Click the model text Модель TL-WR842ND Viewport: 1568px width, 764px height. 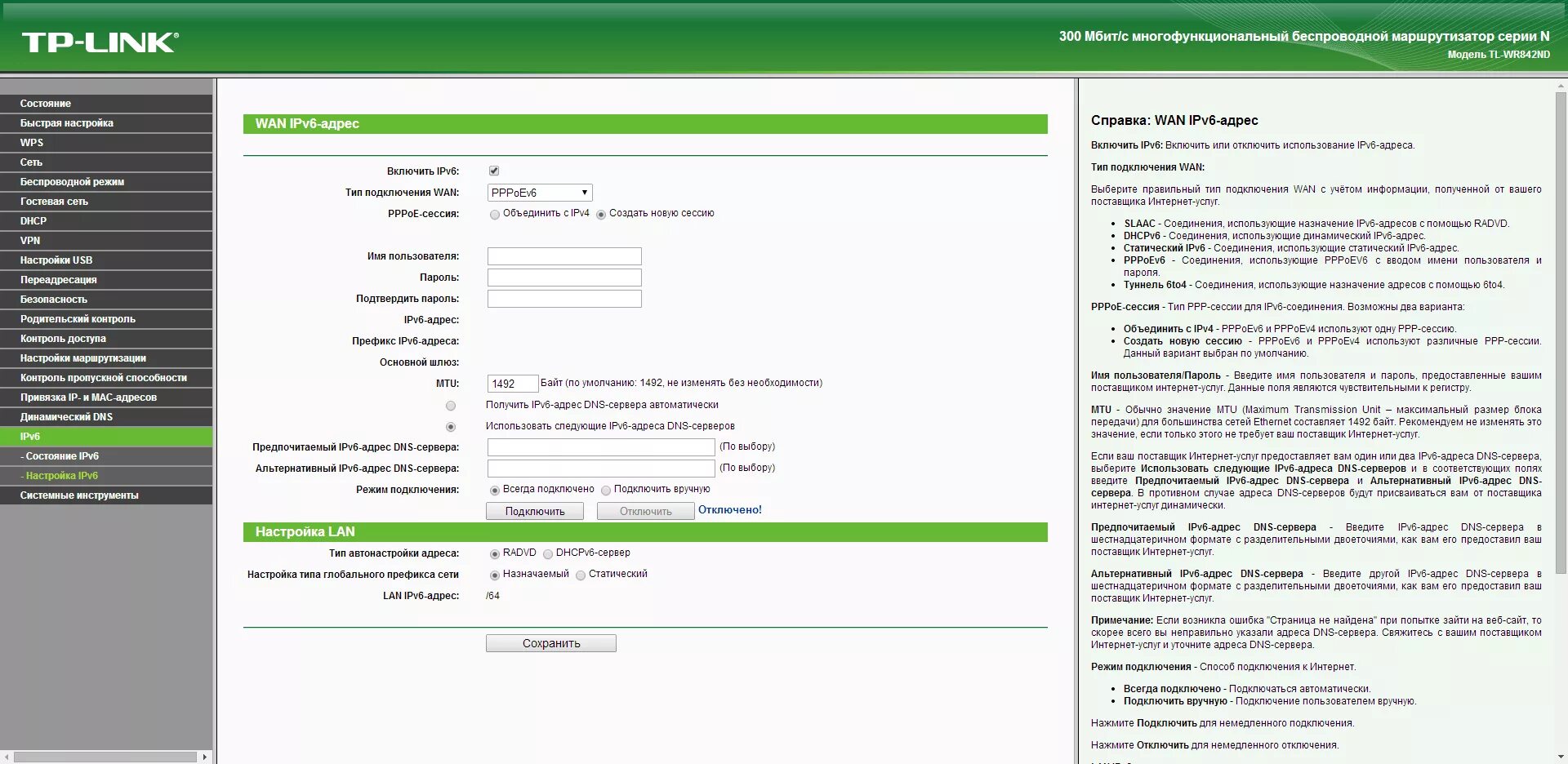(1499, 55)
